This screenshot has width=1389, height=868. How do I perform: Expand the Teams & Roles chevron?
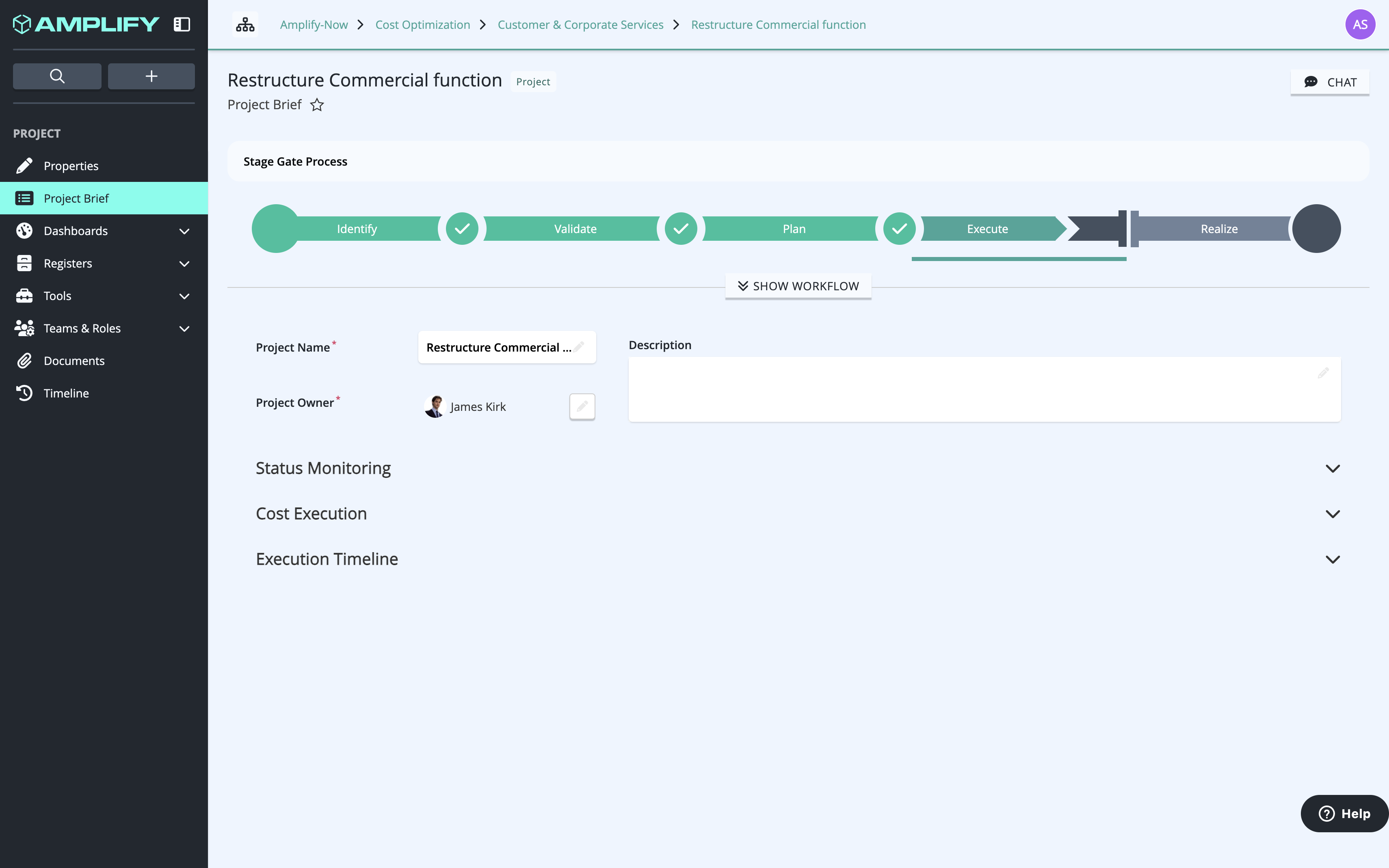tap(184, 329)
